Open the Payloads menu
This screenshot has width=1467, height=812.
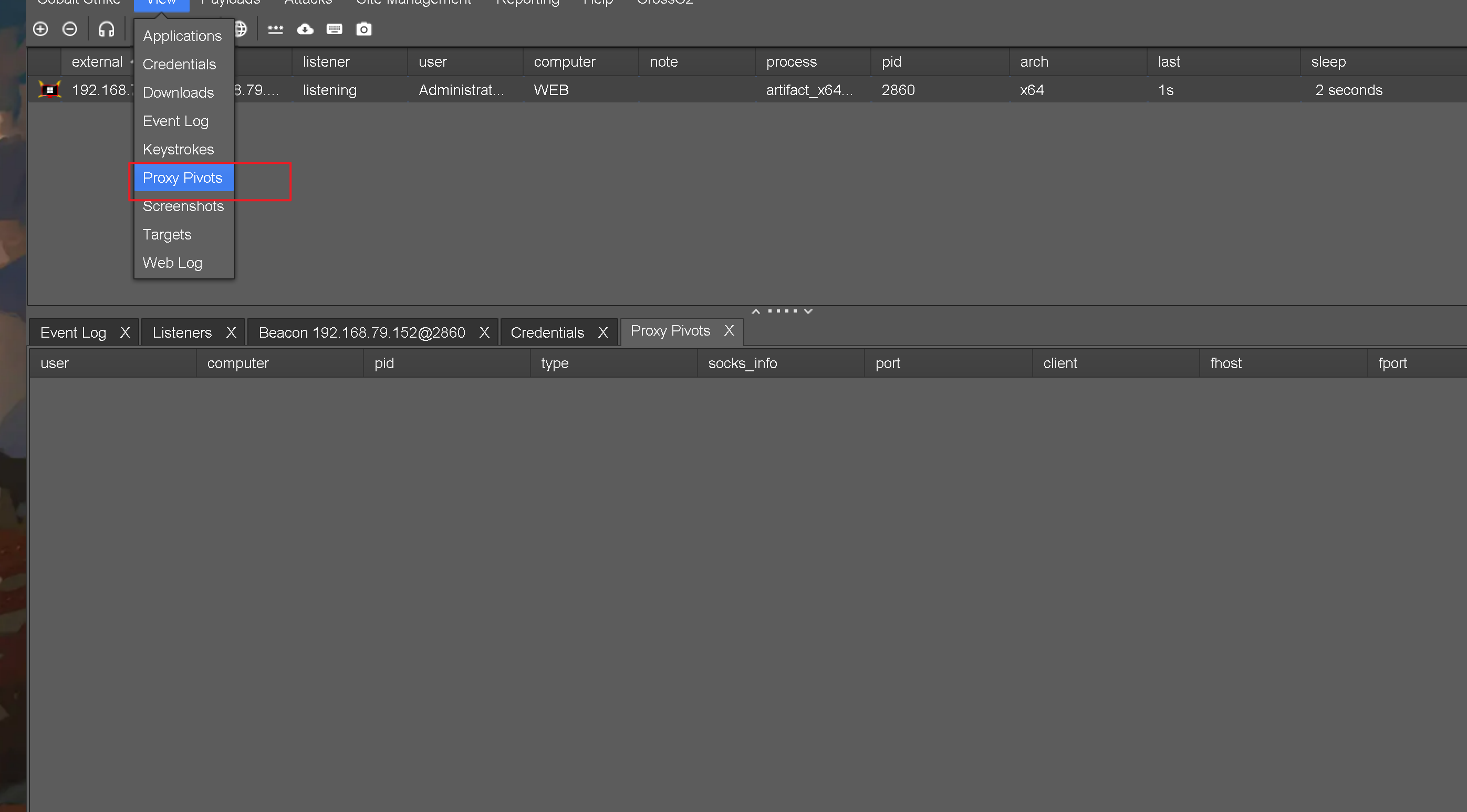click(230, 2)
